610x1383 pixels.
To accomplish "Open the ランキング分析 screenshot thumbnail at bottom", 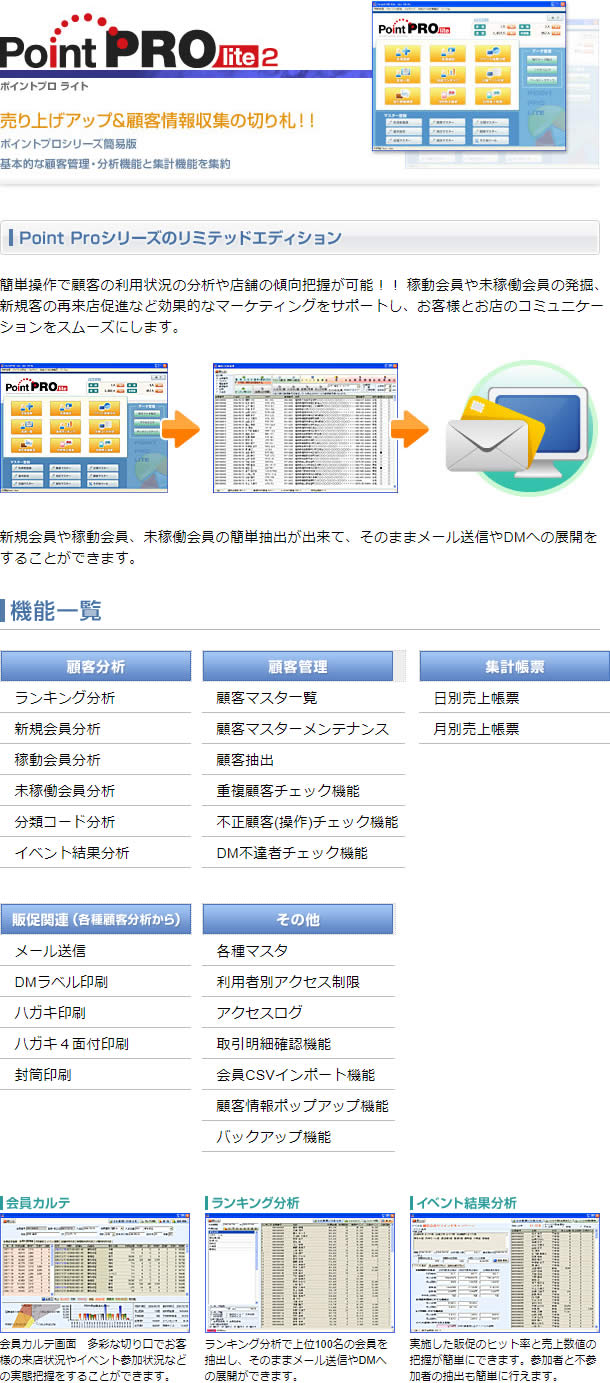I will pos(300,1273).
